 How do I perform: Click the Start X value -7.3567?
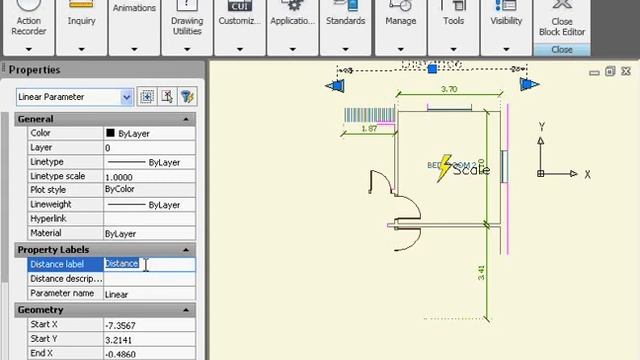149,325
